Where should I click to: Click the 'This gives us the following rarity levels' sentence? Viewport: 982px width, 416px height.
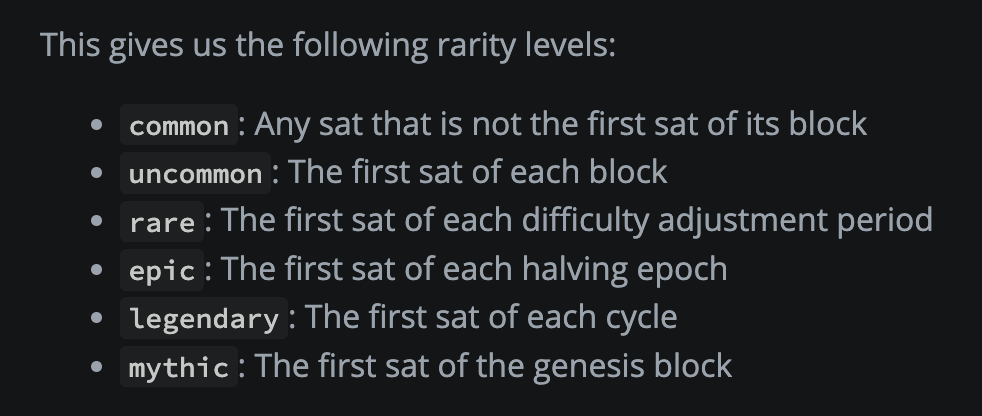click(328, 46)
